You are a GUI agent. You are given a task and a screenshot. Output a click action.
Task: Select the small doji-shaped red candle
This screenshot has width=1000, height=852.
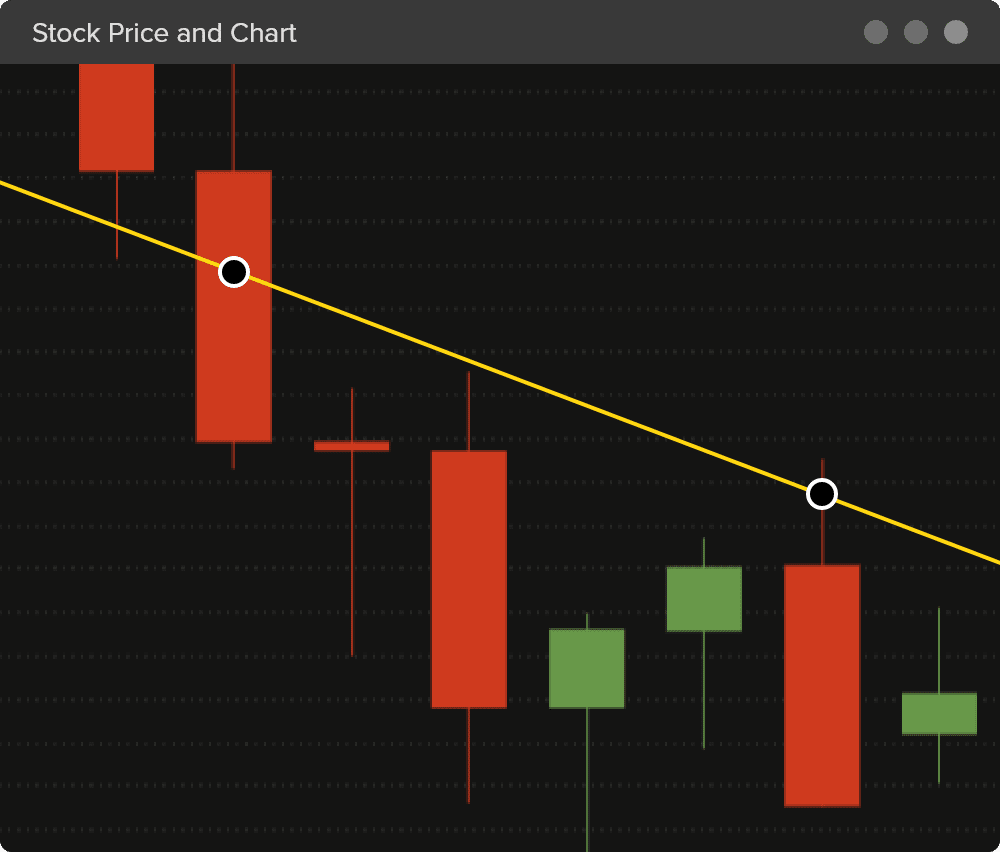tap(352, 446)
